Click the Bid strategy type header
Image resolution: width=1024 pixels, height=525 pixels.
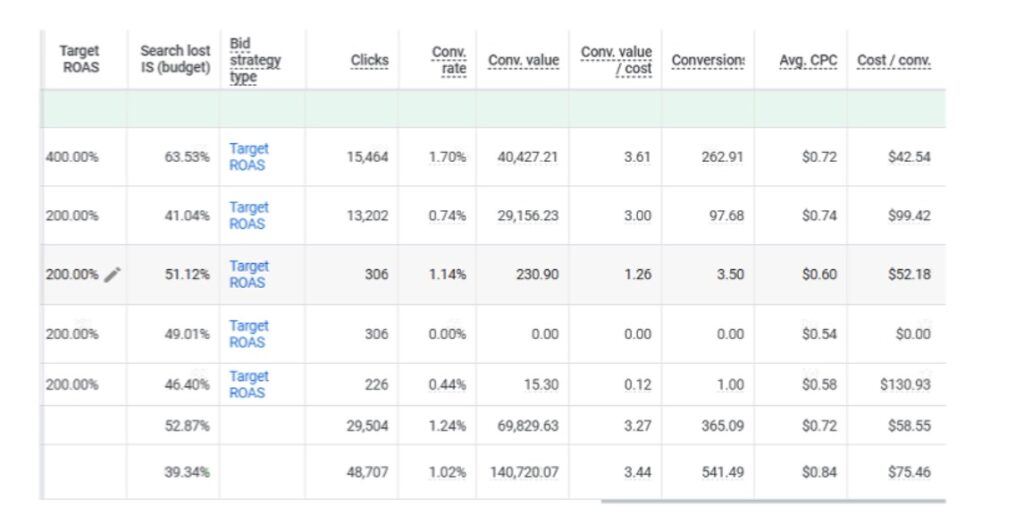click(254, 60)
